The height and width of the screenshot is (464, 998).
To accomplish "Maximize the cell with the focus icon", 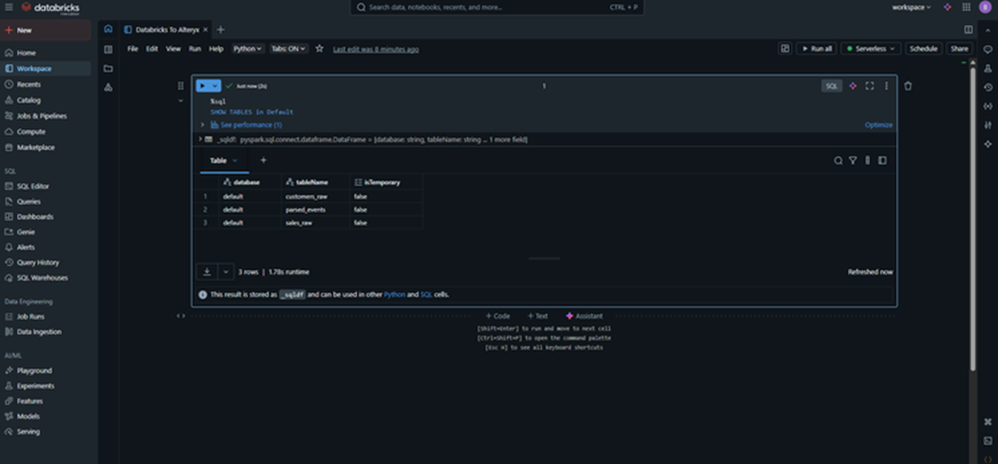I will tap(869, 86).
